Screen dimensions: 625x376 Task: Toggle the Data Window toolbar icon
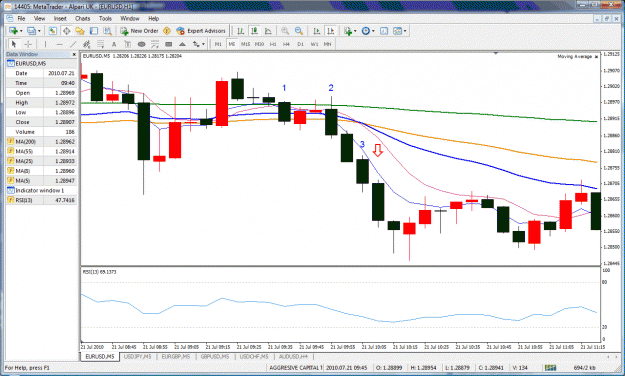(66, 31)
